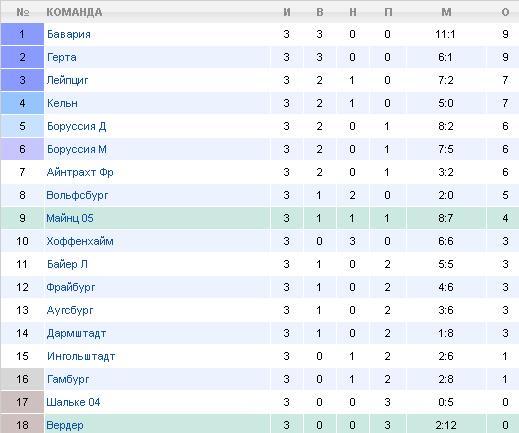
Task: Select the Аугсбург team link
Action: [x=70, y=310]
